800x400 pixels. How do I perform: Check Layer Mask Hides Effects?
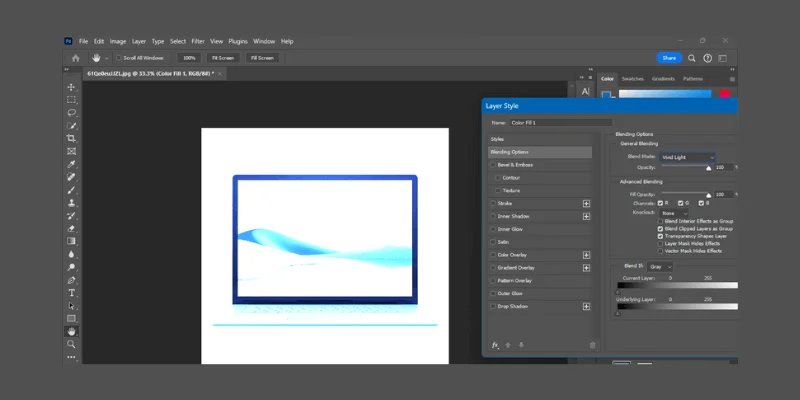660,244
